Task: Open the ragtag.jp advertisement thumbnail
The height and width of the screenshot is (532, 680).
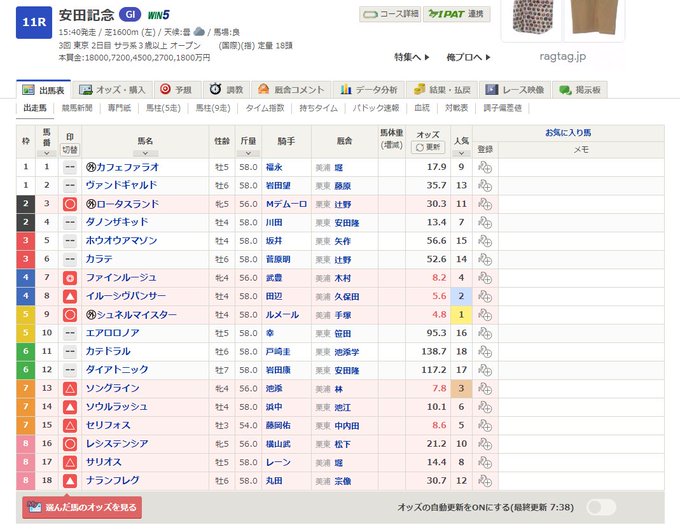Action: pyautogui.click(x=563, y=21)
